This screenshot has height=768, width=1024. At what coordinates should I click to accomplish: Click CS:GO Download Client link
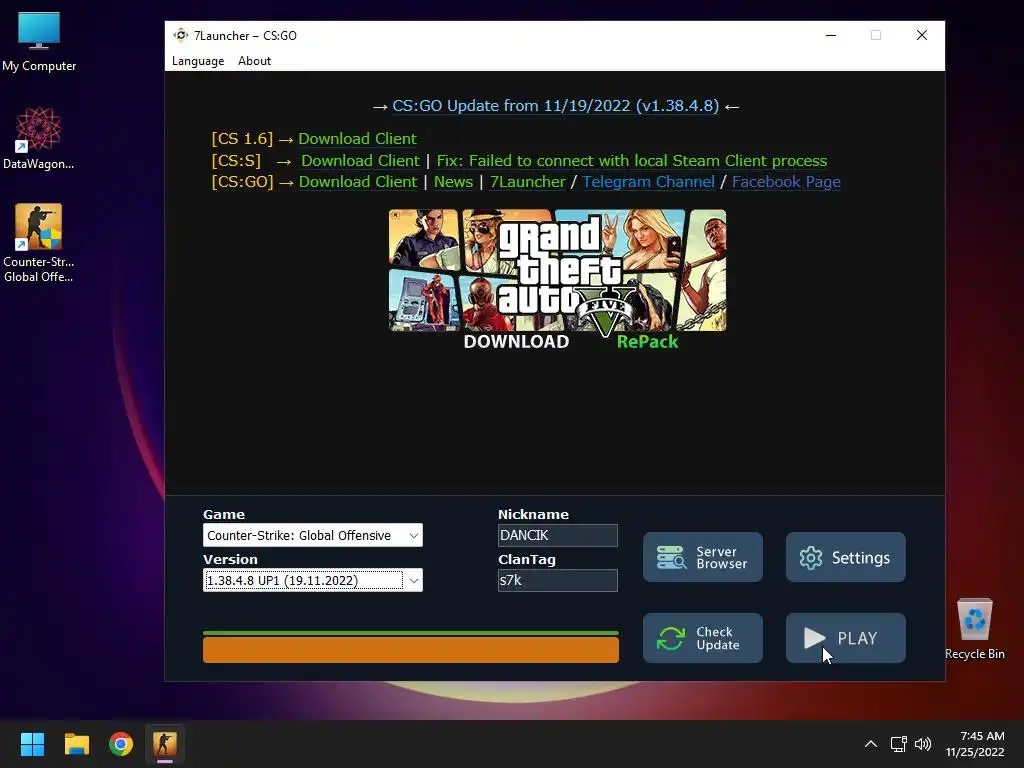tap(358, 182)
